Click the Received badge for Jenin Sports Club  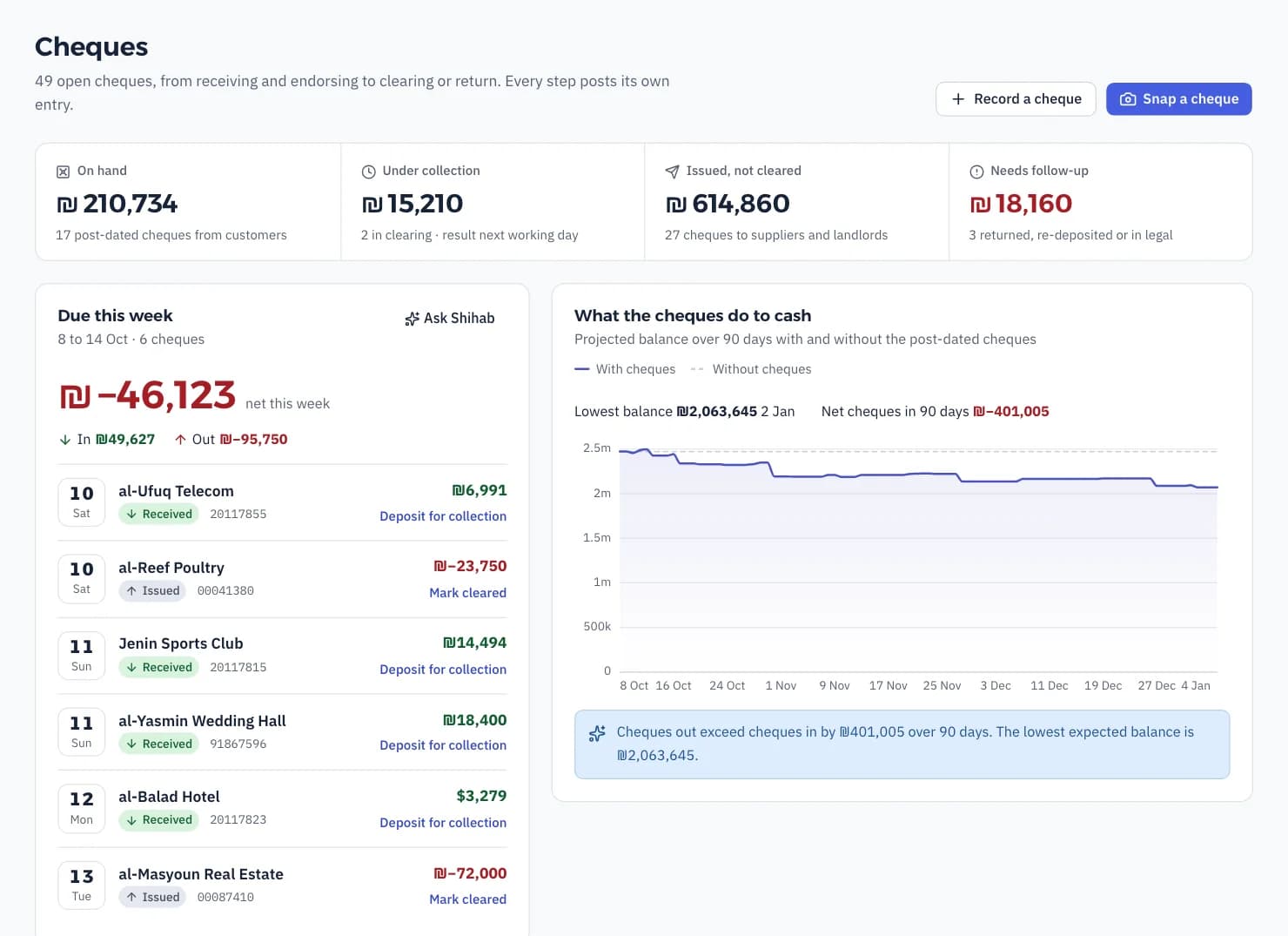[158, 667]
